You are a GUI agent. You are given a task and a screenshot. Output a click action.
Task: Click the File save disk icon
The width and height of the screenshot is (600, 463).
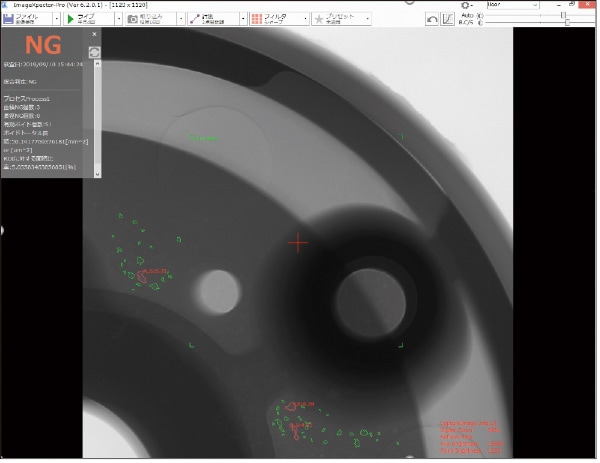click(8, 19)
